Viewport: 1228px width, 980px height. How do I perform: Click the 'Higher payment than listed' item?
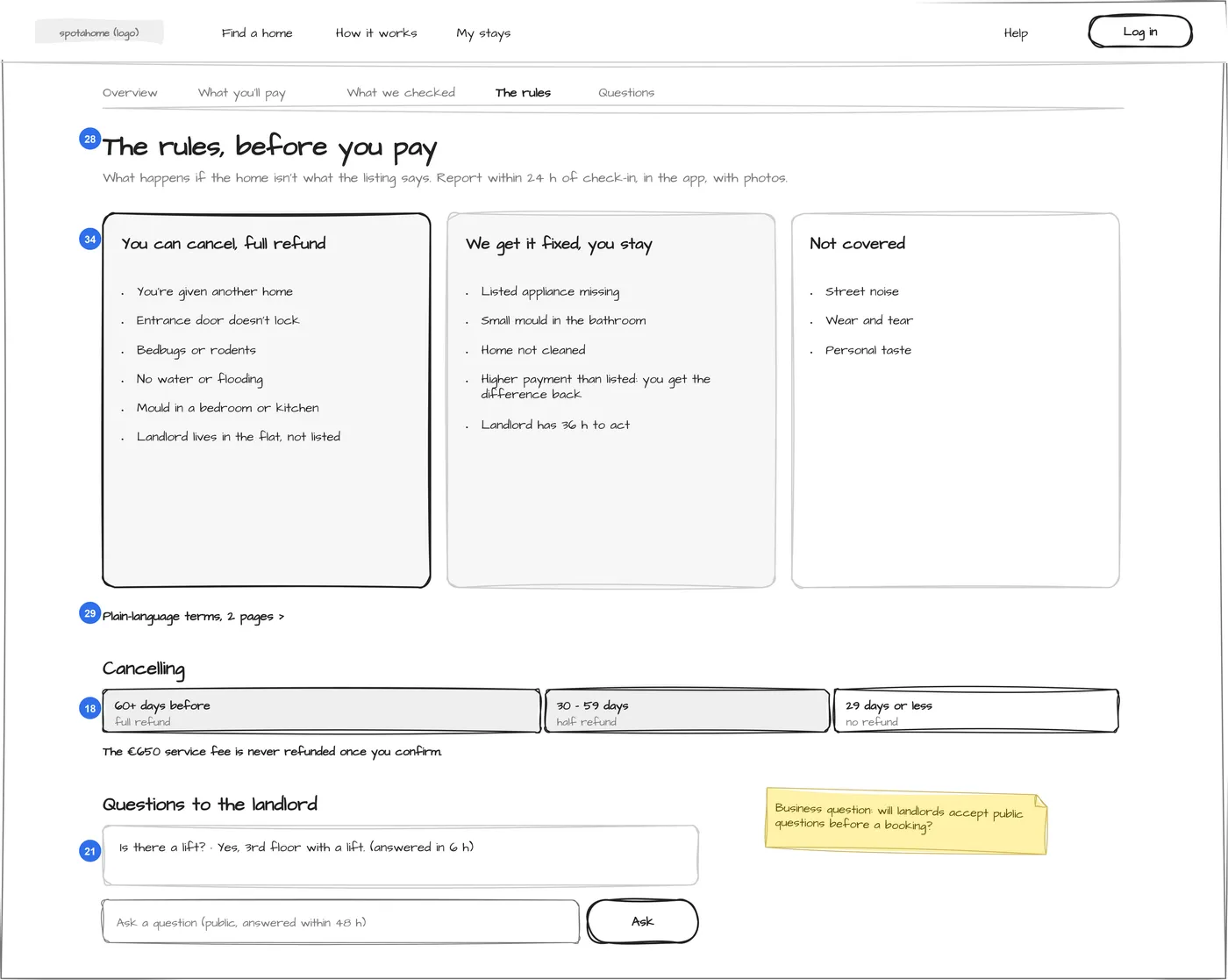tap(596, 386)
